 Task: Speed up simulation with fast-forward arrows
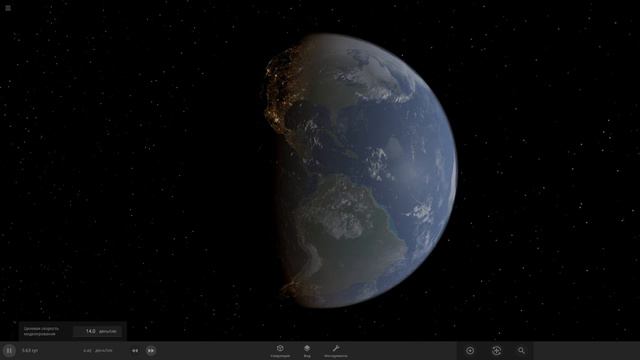151,351
